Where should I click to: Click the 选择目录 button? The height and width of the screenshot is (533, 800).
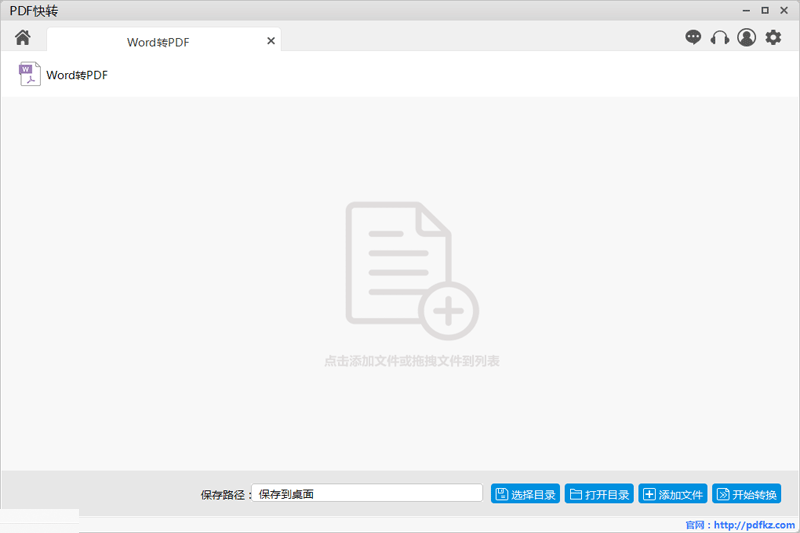click(x=525, y=494)
